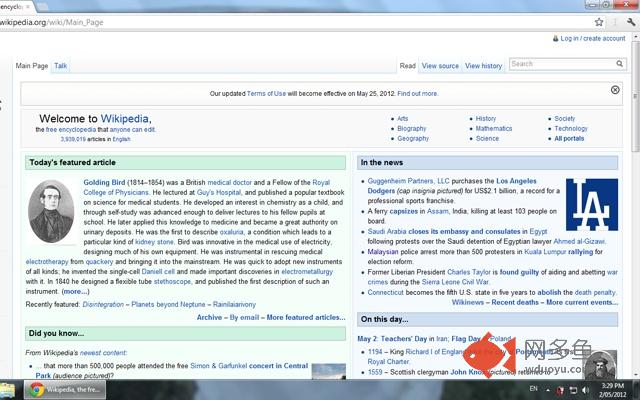This screenshot has width=640, height=400.
Task: Click the By email link
Action: click(x=244, y=318)
